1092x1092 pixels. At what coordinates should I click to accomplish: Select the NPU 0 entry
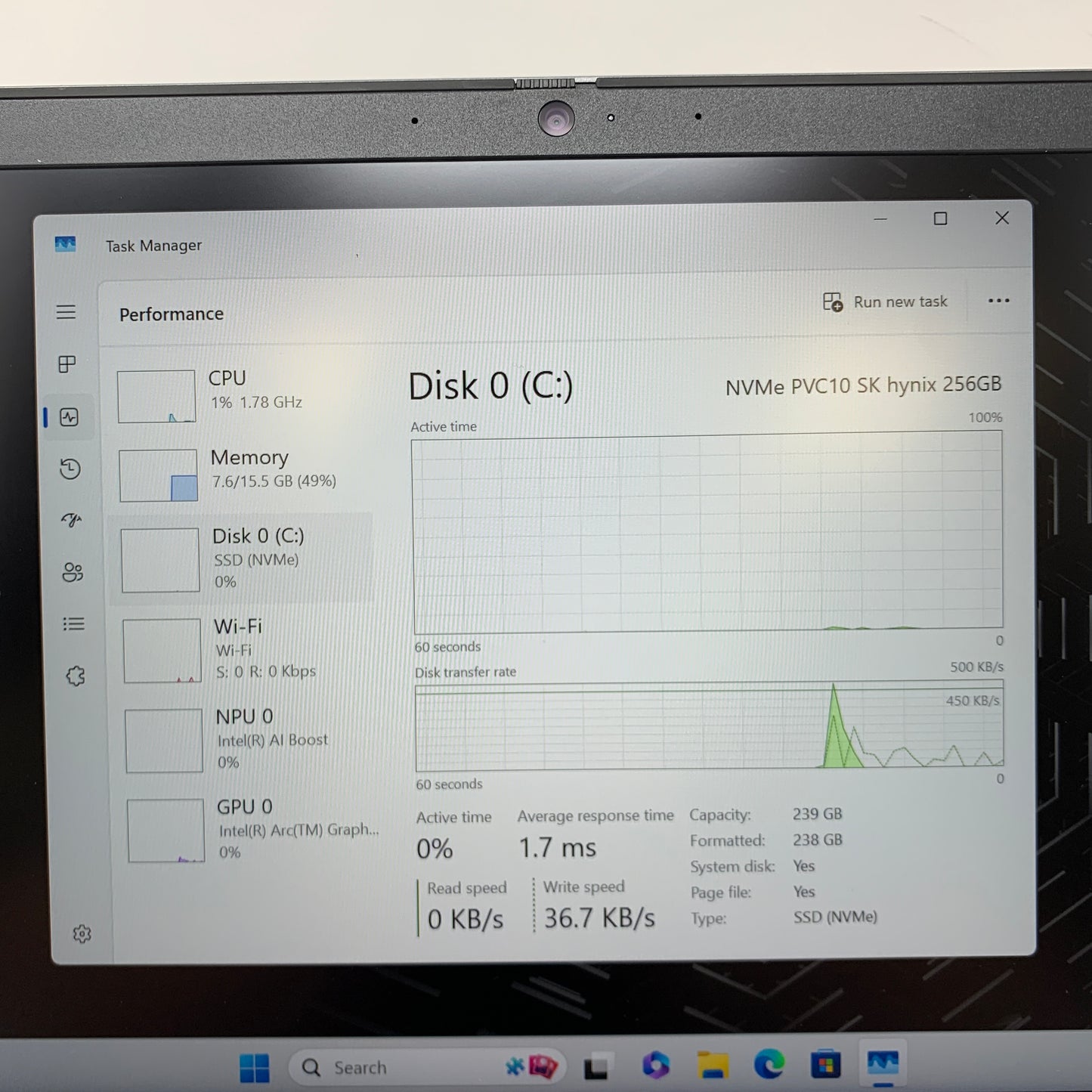[242, 739]
